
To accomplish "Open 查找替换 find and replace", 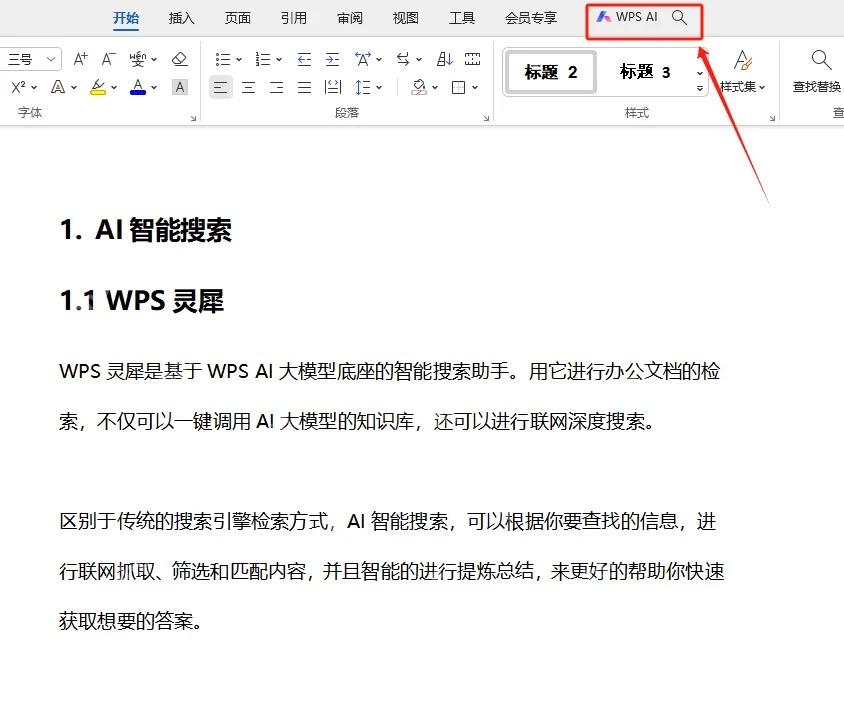I will (x=817, y=72).
